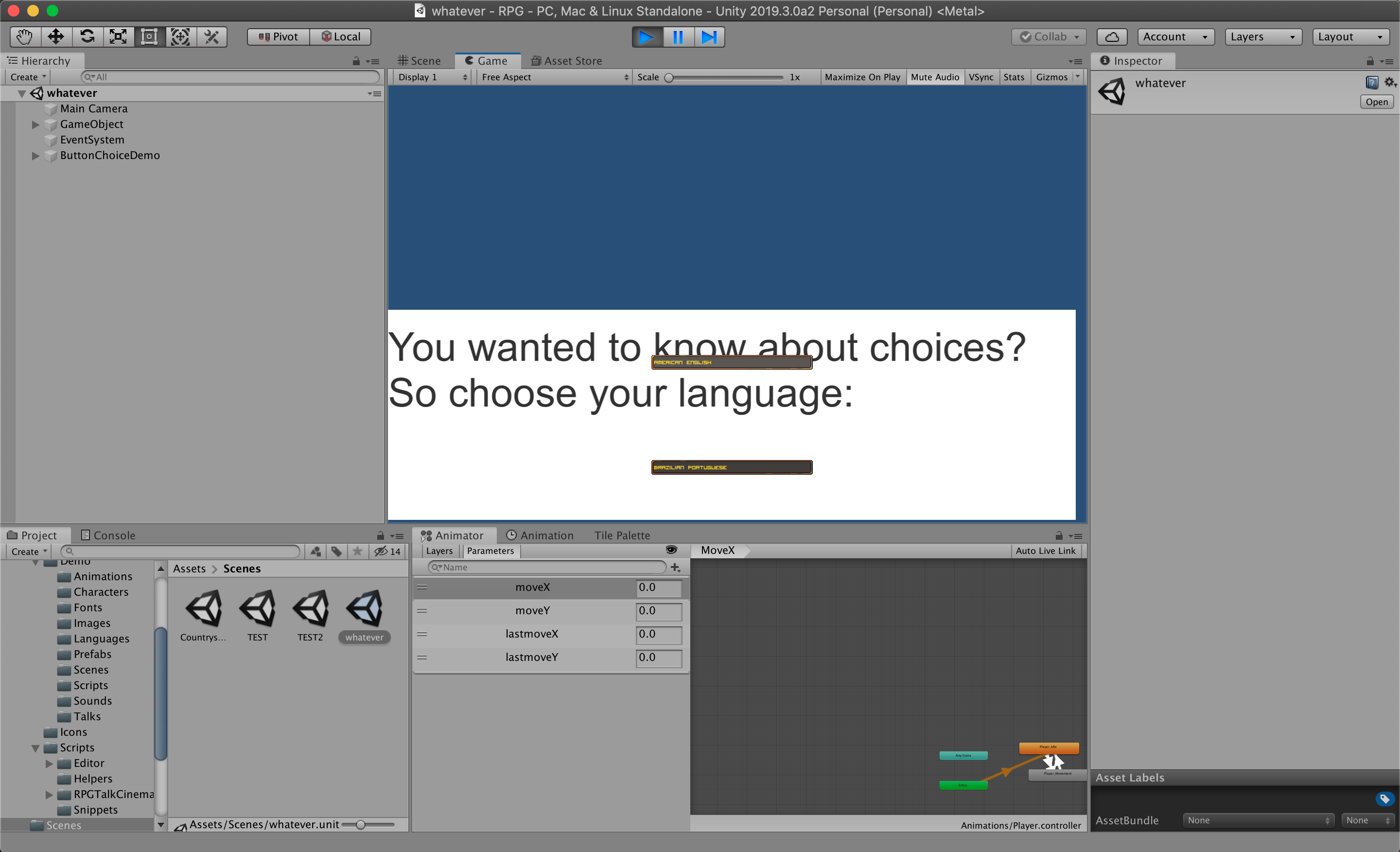Click the step frame button
The image size is (1400, 852).
[x=709, y=36]
